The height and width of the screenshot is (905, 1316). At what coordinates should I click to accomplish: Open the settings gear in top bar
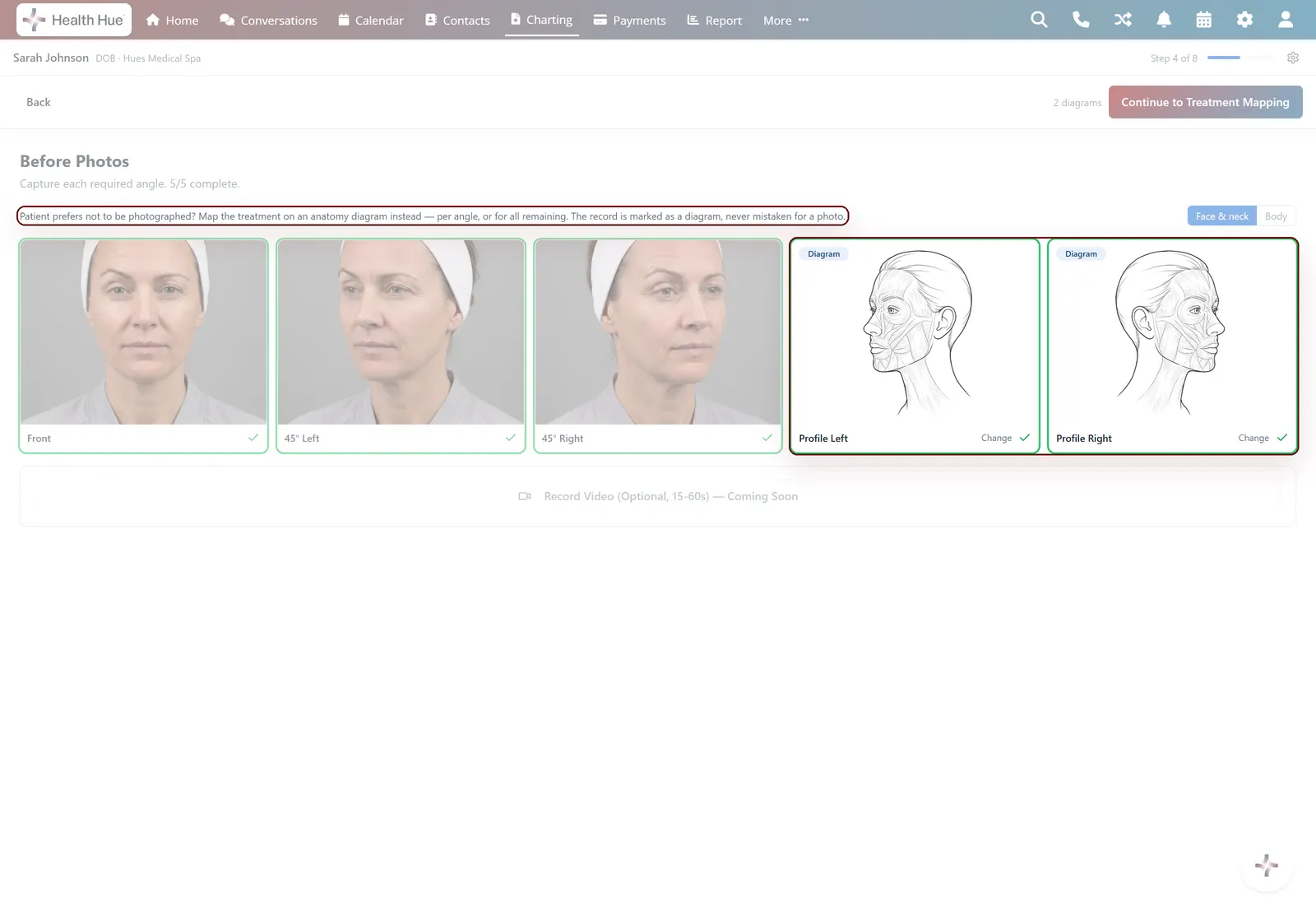click(x=1244, y=20)
